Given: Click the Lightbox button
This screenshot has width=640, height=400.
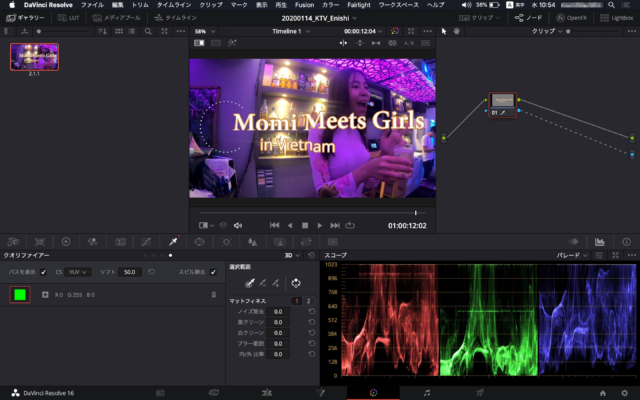Looking at the screenshot, I should [x=613, y=18].
